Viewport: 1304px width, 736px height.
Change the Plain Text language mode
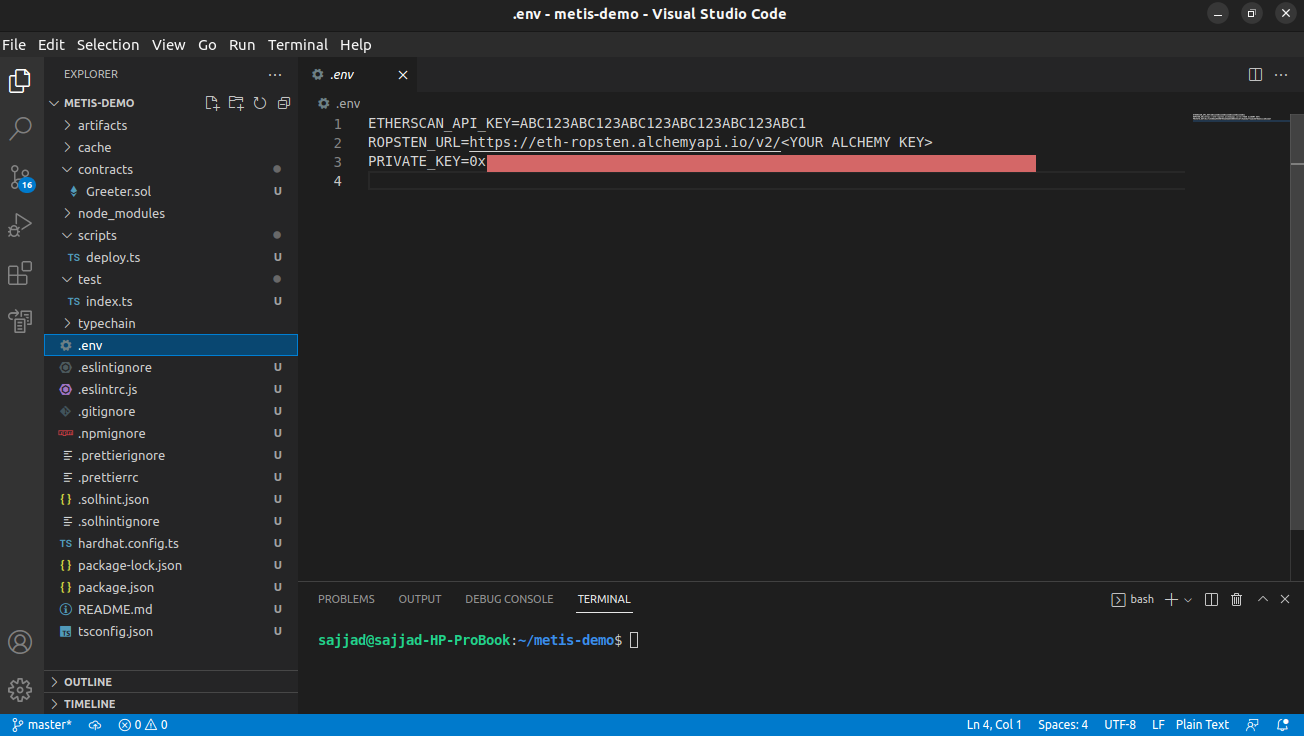click(1202, 725)
